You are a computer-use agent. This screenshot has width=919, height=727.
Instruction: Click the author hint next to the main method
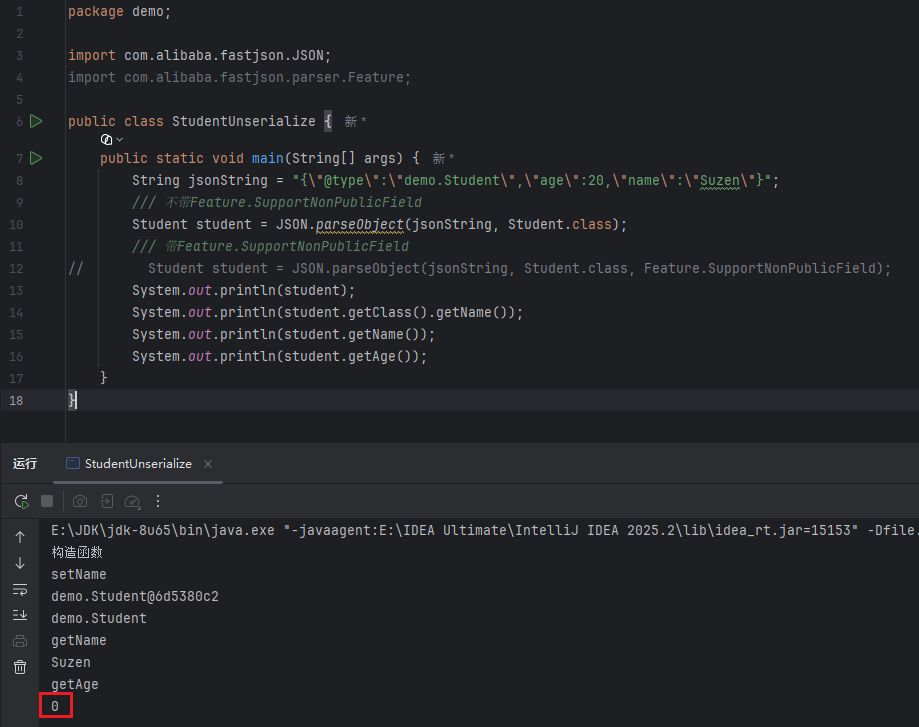(x=443, y=158)
